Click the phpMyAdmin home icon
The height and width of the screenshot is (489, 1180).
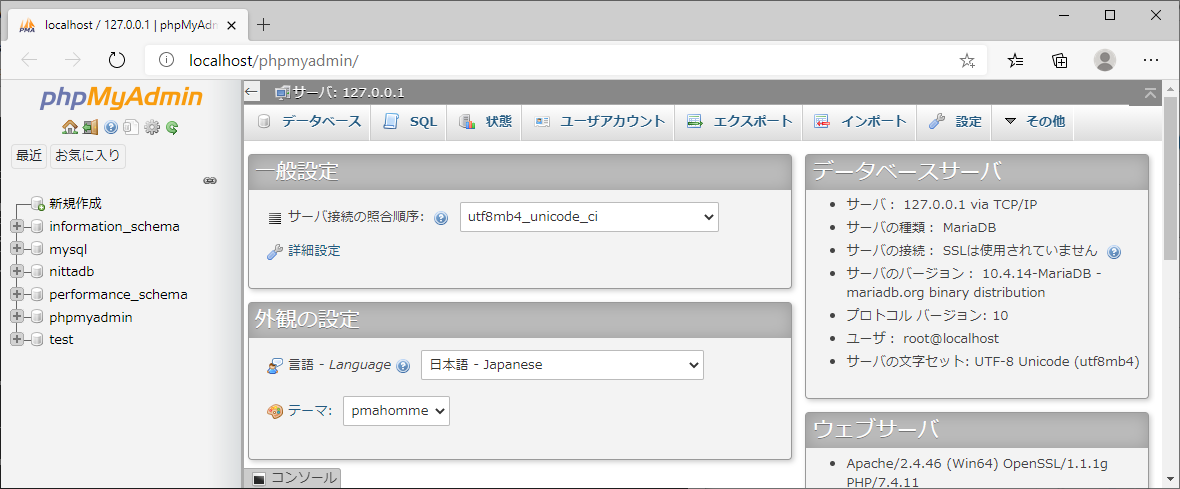pyautogui.click(x=69, y=127)
